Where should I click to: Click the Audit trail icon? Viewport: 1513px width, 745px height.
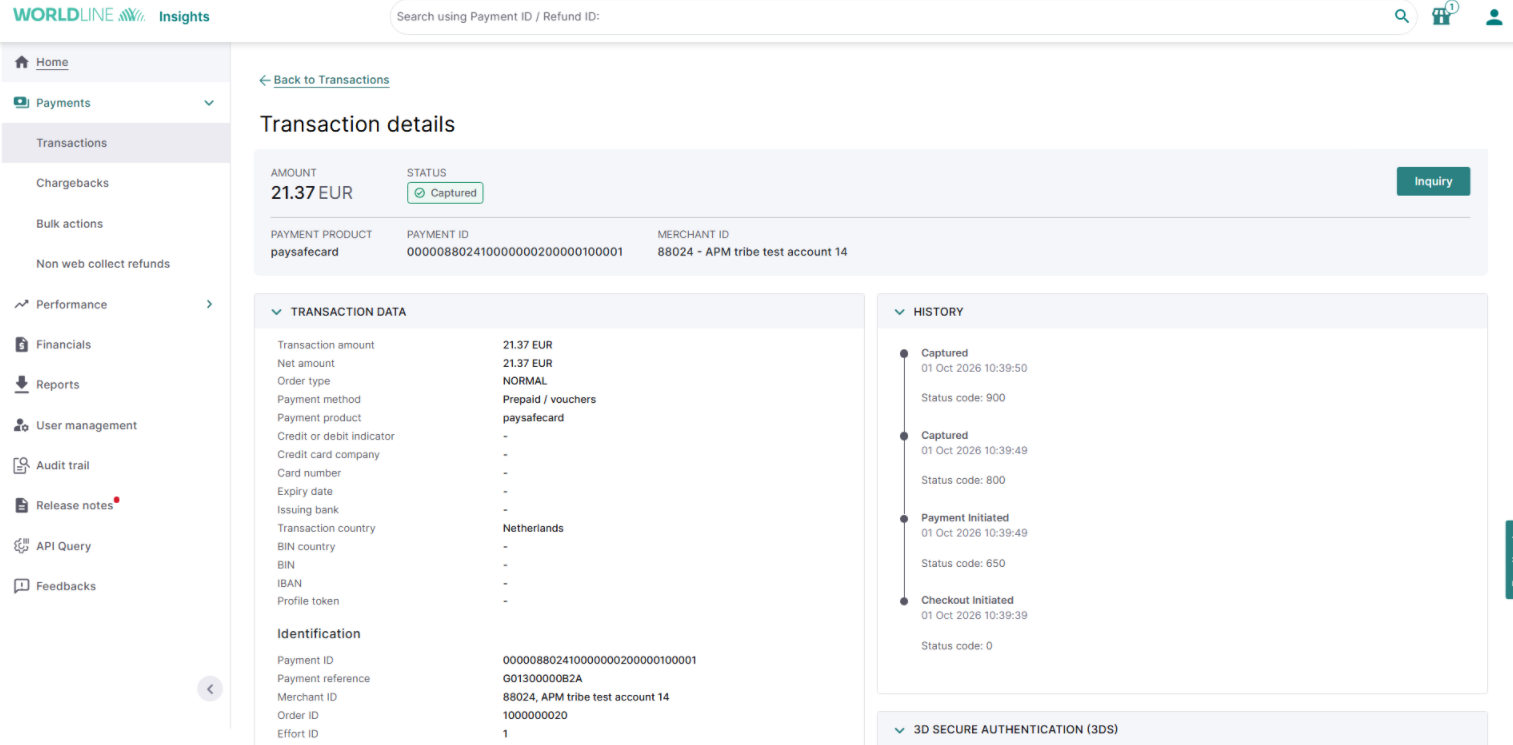click(22, 465)
